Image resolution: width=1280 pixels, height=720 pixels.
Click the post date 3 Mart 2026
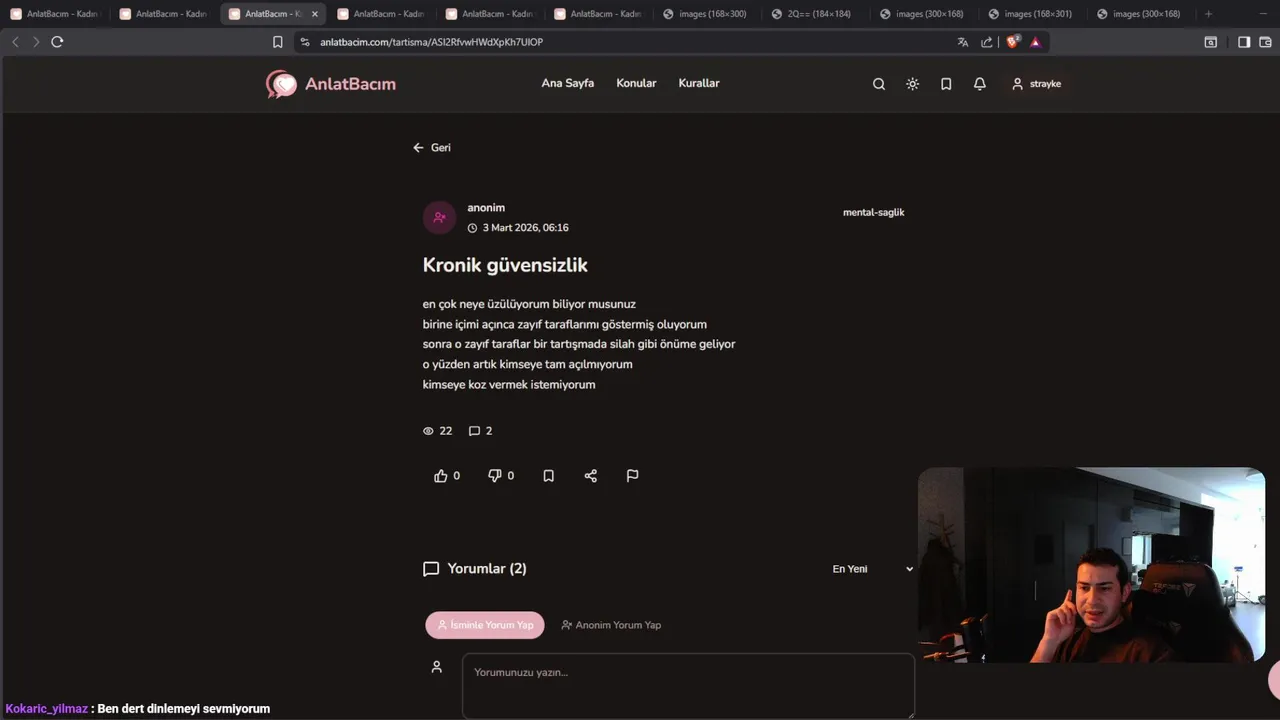click(x=525, y=228)
